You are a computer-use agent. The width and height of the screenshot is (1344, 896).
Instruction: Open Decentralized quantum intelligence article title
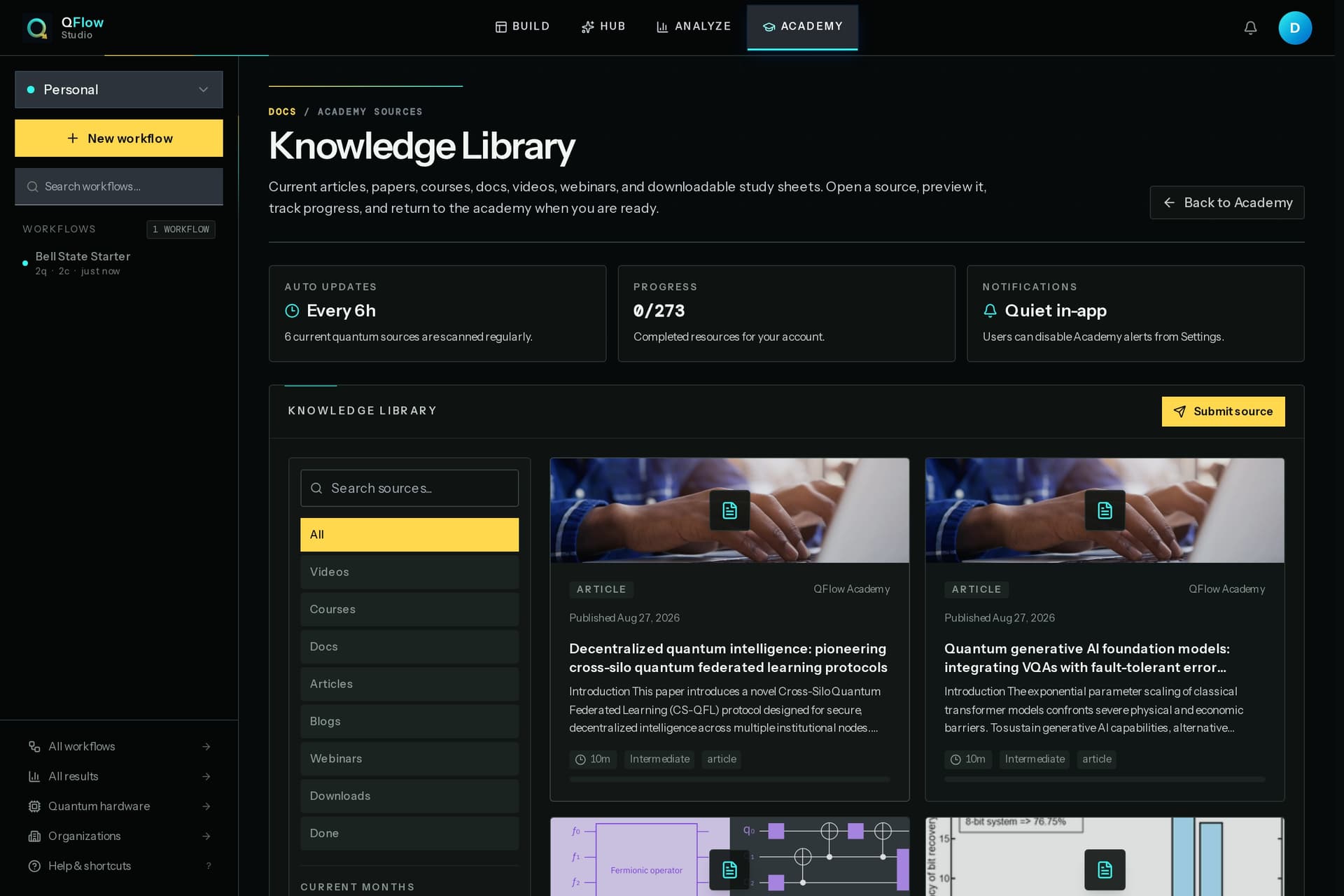(728, 658)
